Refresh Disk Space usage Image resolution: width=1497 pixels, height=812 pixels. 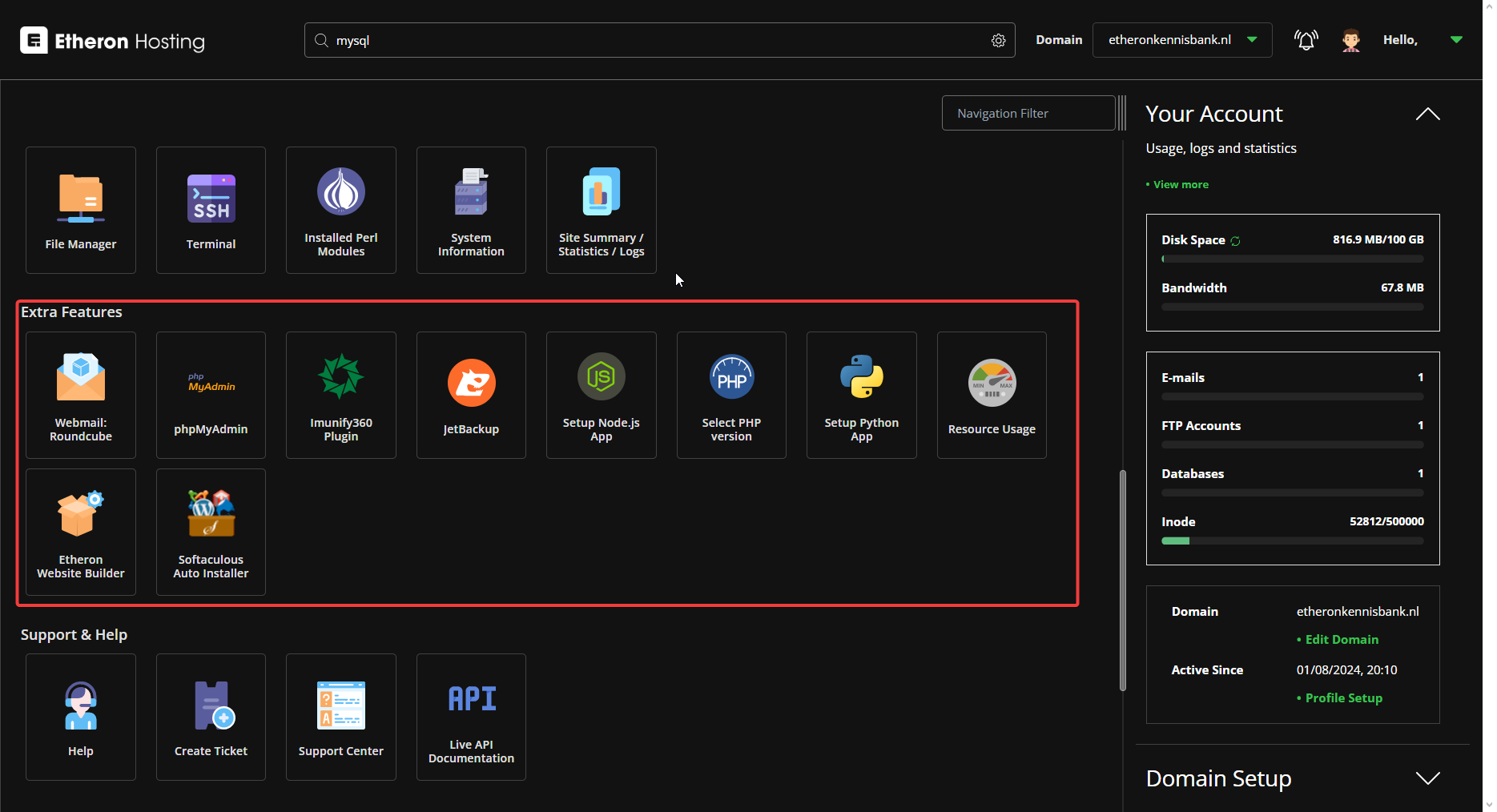pos(1235,241)
